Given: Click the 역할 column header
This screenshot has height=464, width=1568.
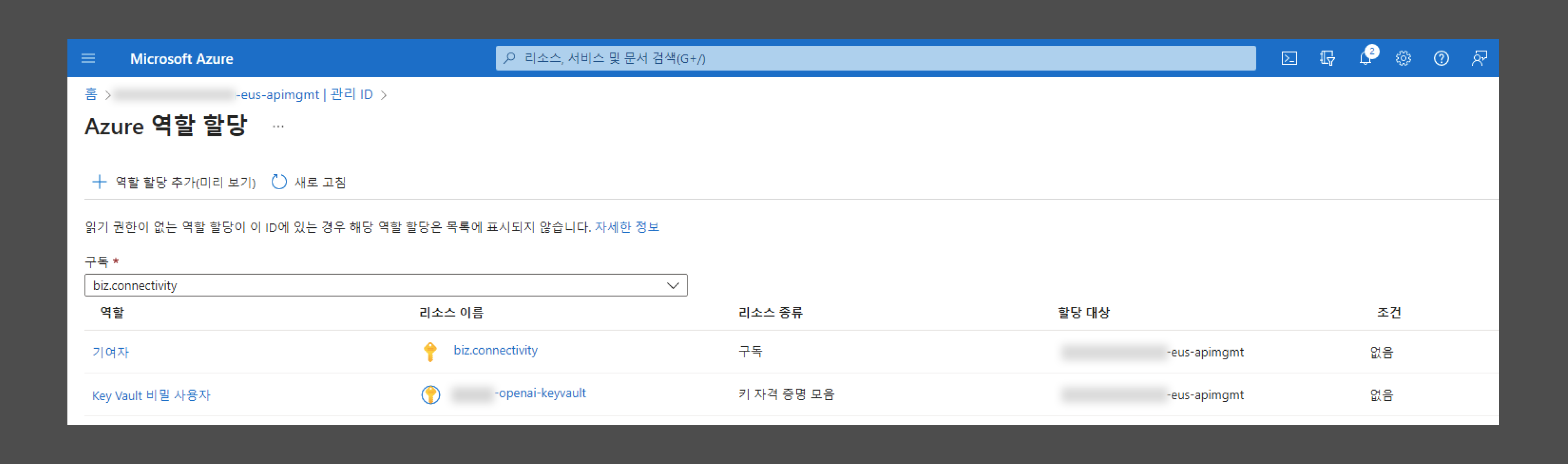Looking at the screenshot, I should pyautogui.click(x=112, y=312).
